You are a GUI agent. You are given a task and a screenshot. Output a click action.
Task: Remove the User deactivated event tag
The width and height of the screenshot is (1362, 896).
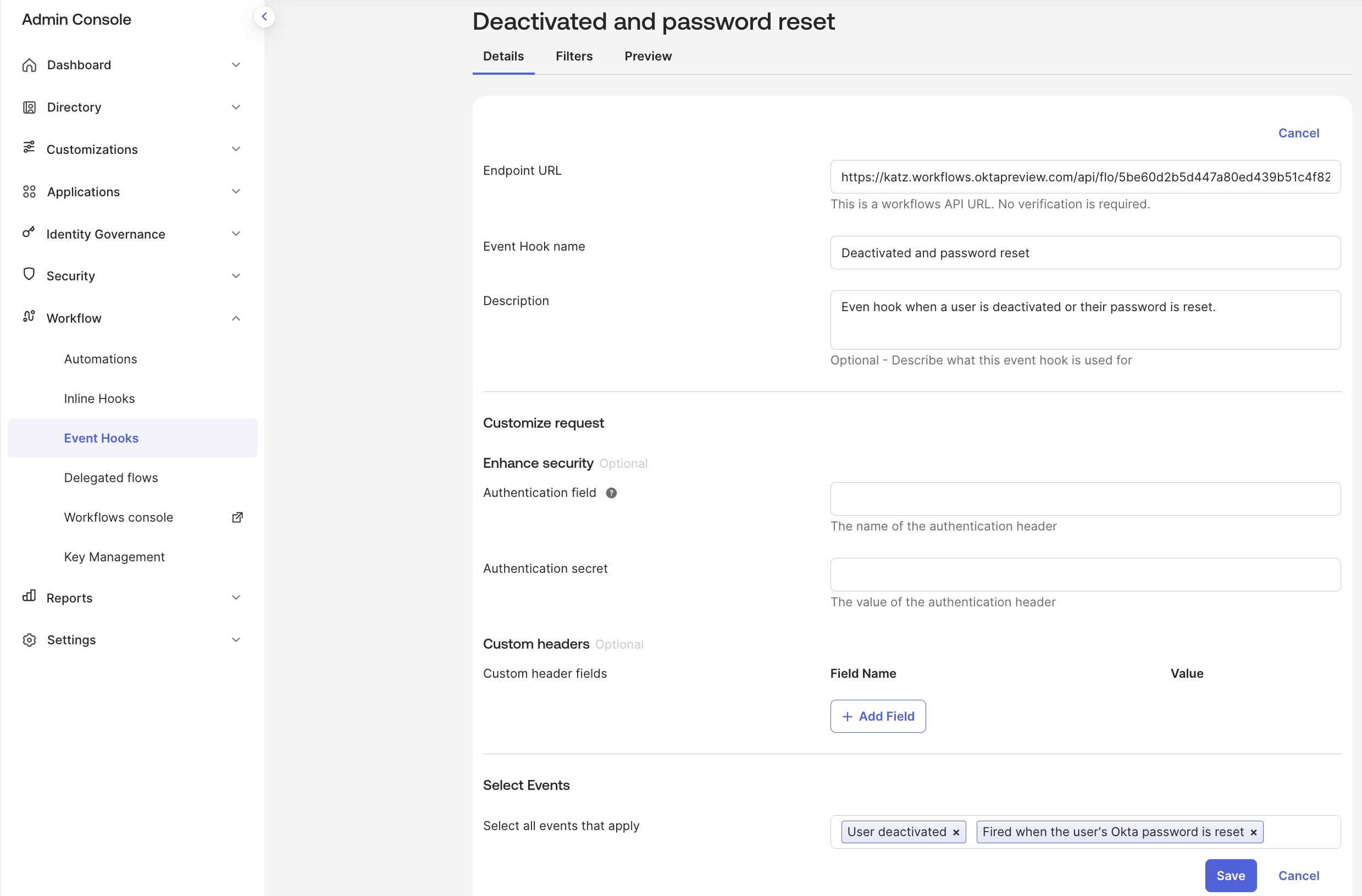point(956,832)
